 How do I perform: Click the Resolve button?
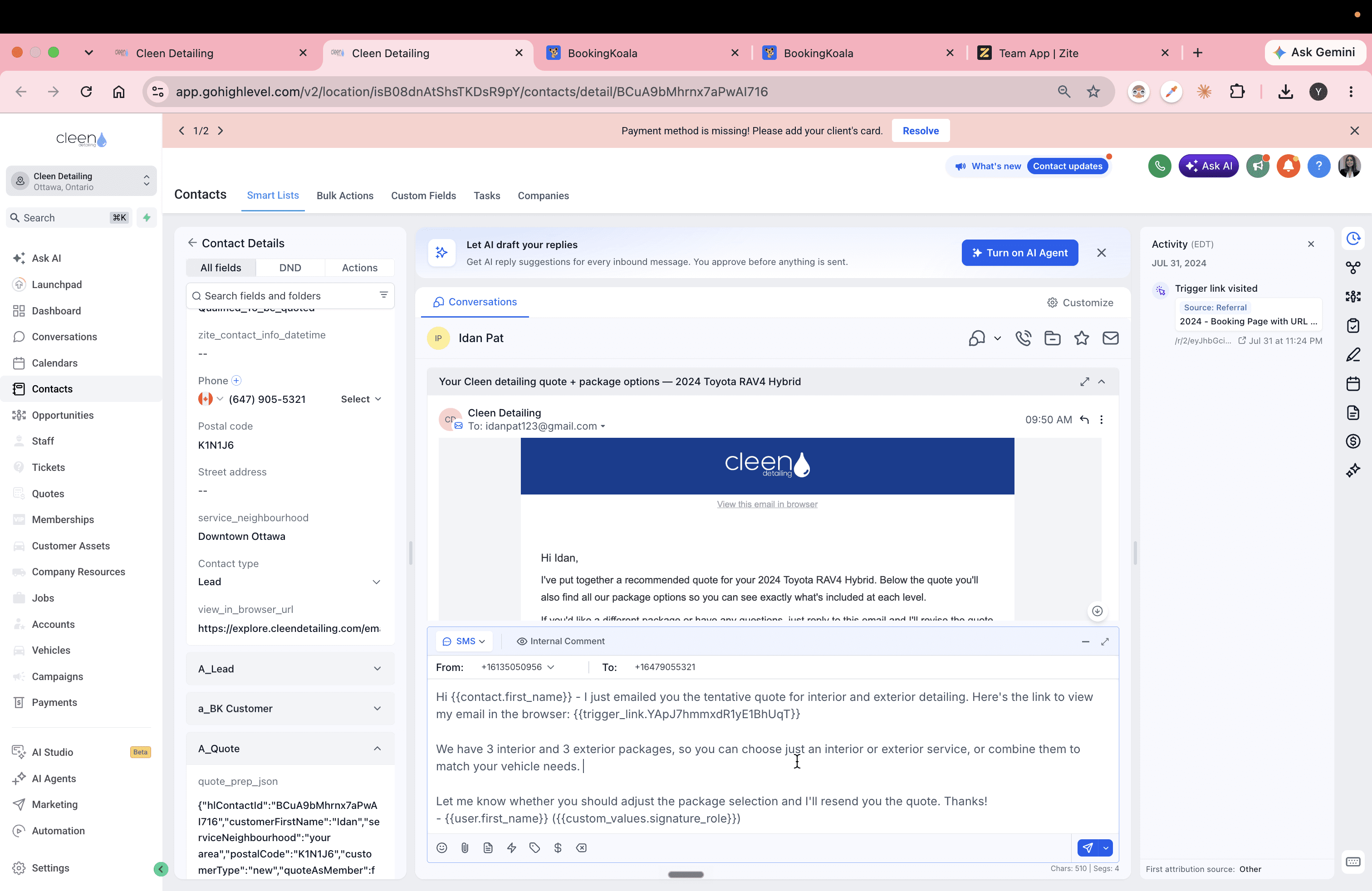(x=920, y=130)
